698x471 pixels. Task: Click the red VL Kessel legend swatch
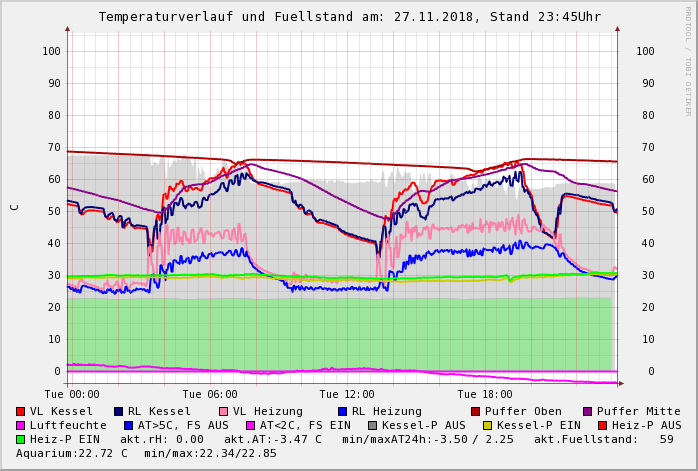click(21, 411)
